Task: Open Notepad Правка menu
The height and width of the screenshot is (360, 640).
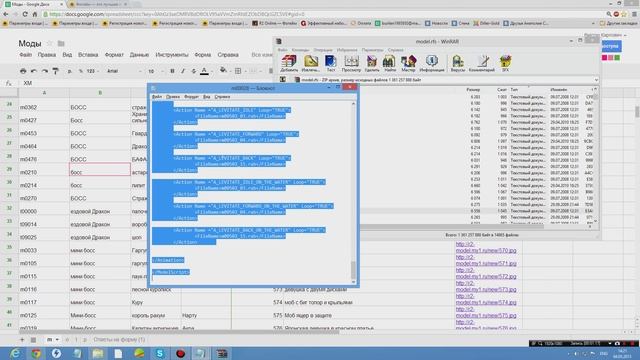Action: point(173,97)
